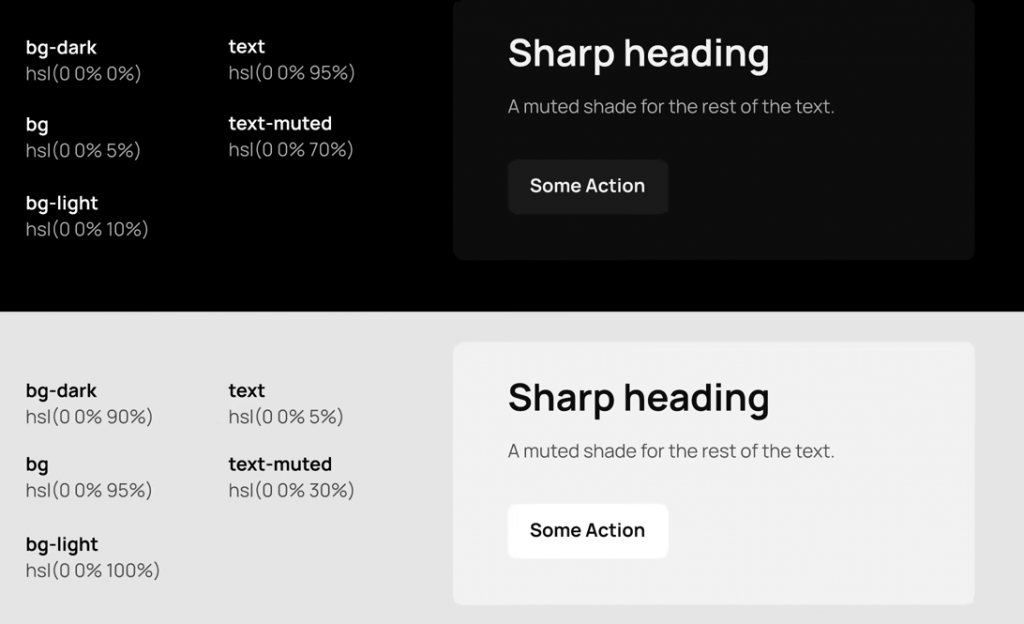
Task: Click the bg label above hsl(0 0% 95%)
Action: 37,465
